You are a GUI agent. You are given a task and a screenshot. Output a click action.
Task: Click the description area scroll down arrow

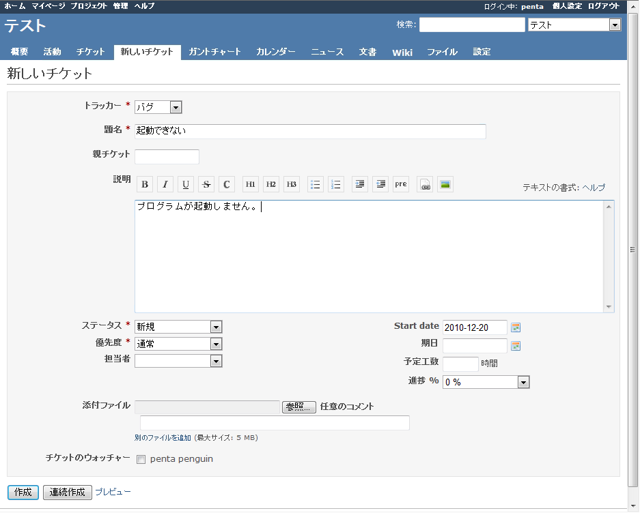pyautogui.click(x=609, y=307)
